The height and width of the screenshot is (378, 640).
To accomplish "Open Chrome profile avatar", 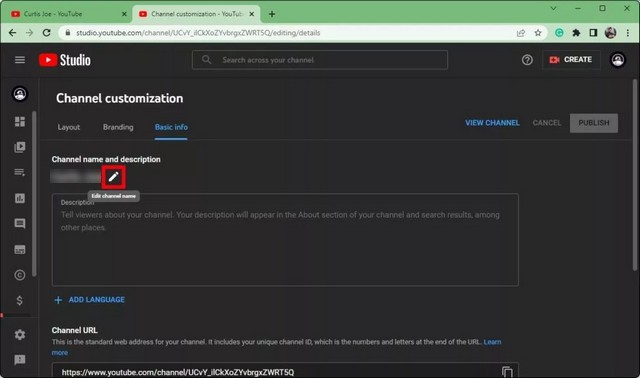I will tap(611, 33).
